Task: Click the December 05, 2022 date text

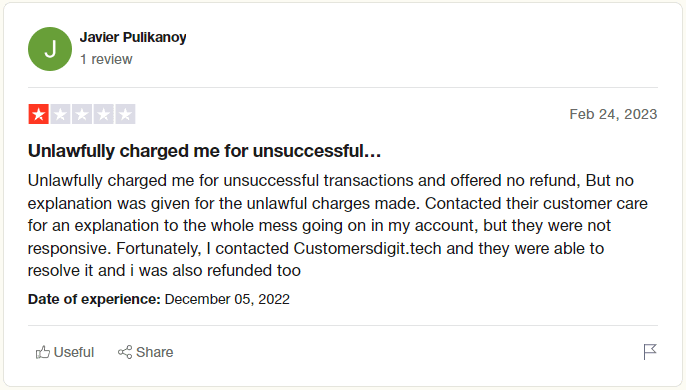Action: (227, 299)
